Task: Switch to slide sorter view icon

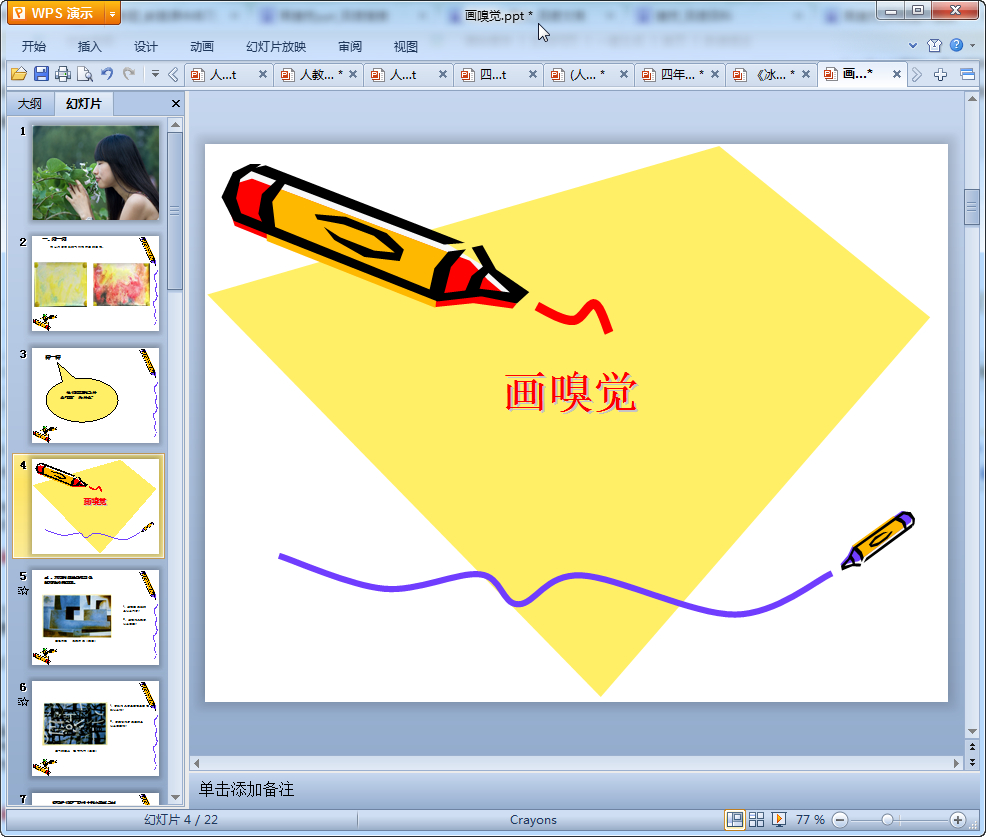Action: coord(756,819)
